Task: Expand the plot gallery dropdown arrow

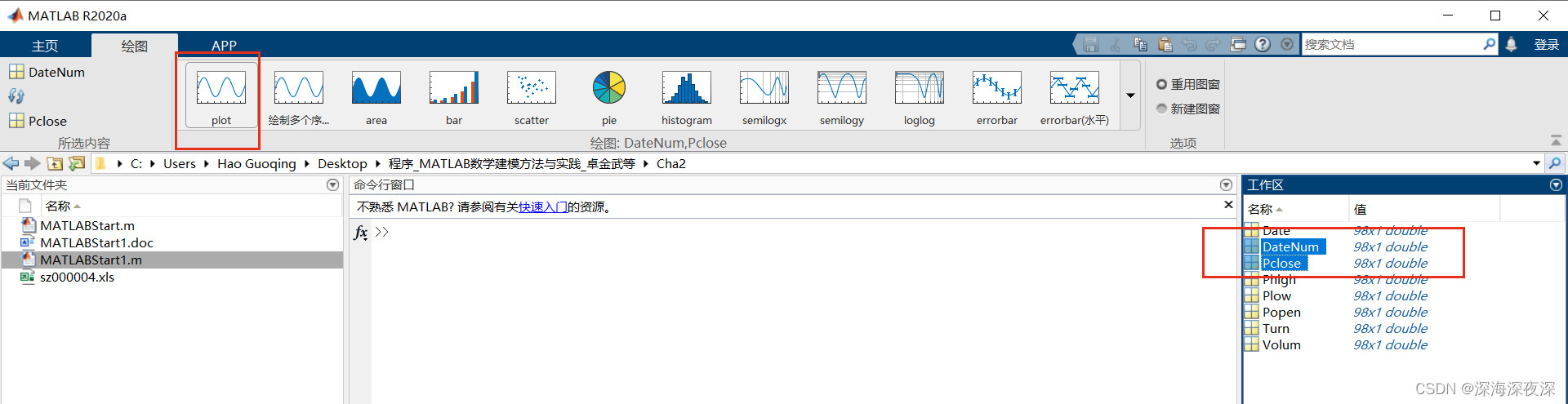Action: (x=1131, y=95)
